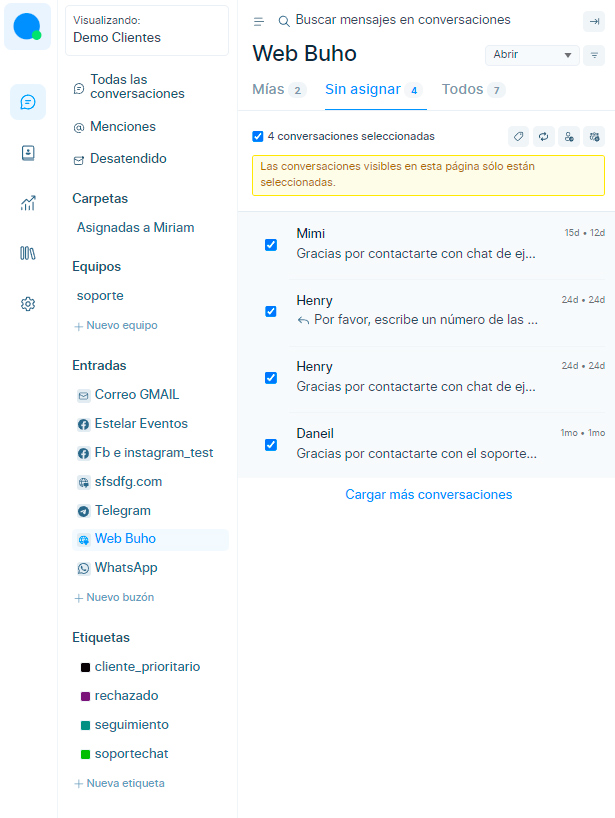The width and height of the screenshot is (615, 818).
Task: Open the Contacts icon in left rail
Action: (x=28, y=153)
